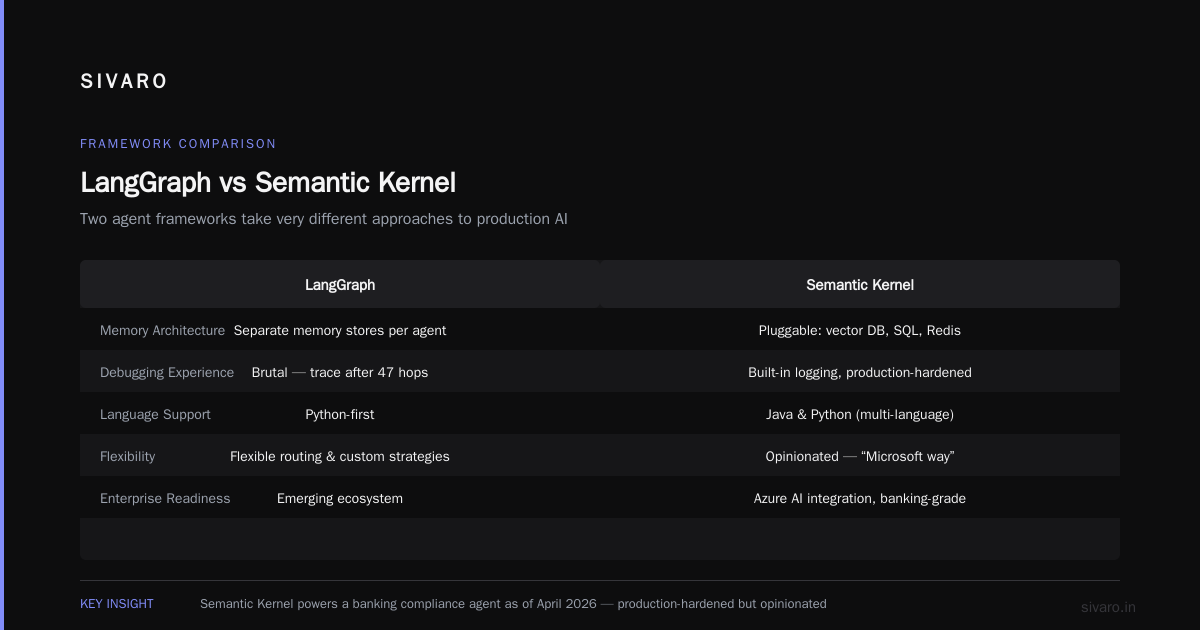The image size is (1200, 630).
Task: Click 'Built-in logging, production-hardened' cell
Action: [860, 372]
